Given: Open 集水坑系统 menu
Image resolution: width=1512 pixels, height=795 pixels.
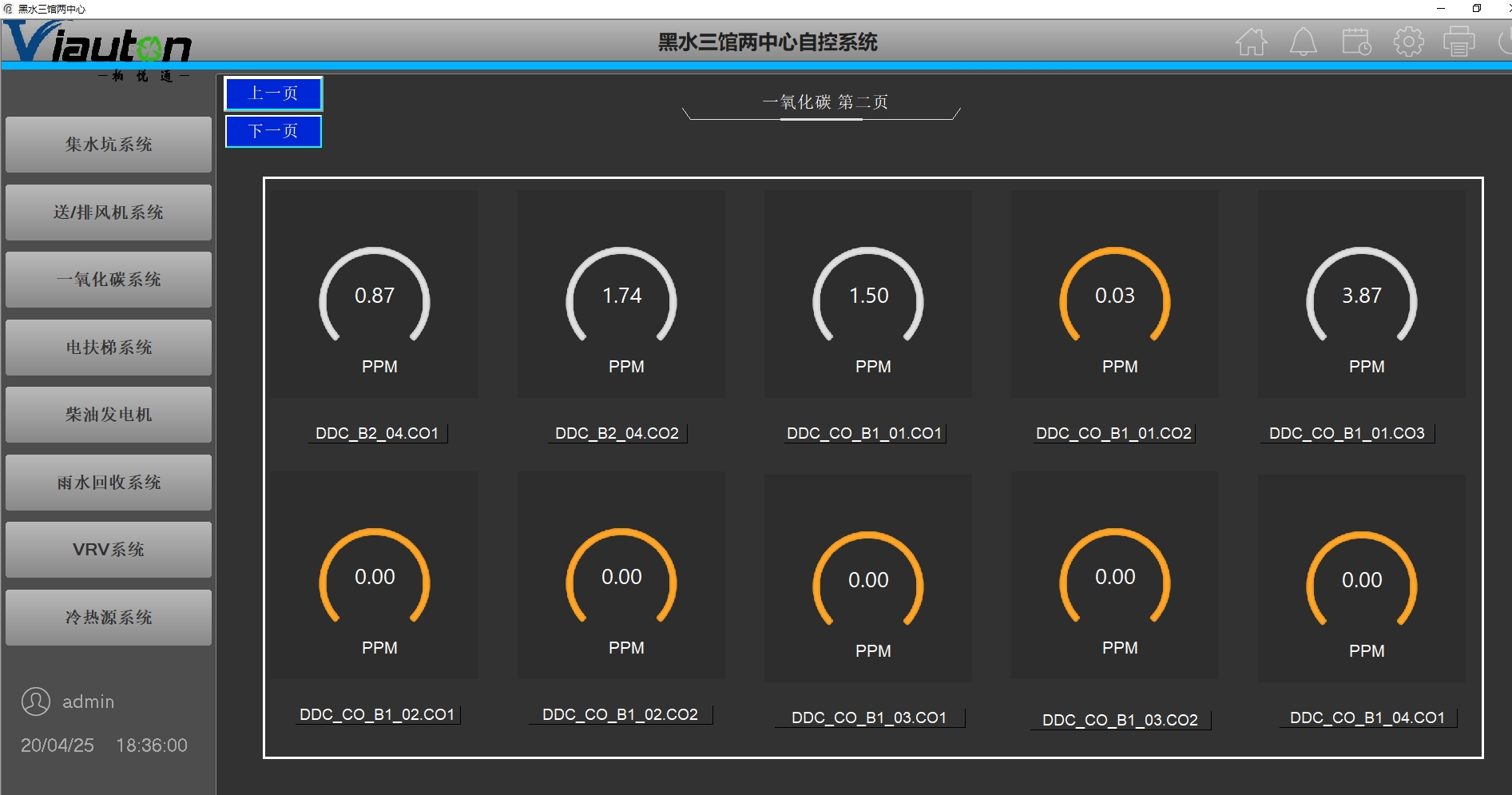Looking at the screenshot, I should [x=109, y=145].
